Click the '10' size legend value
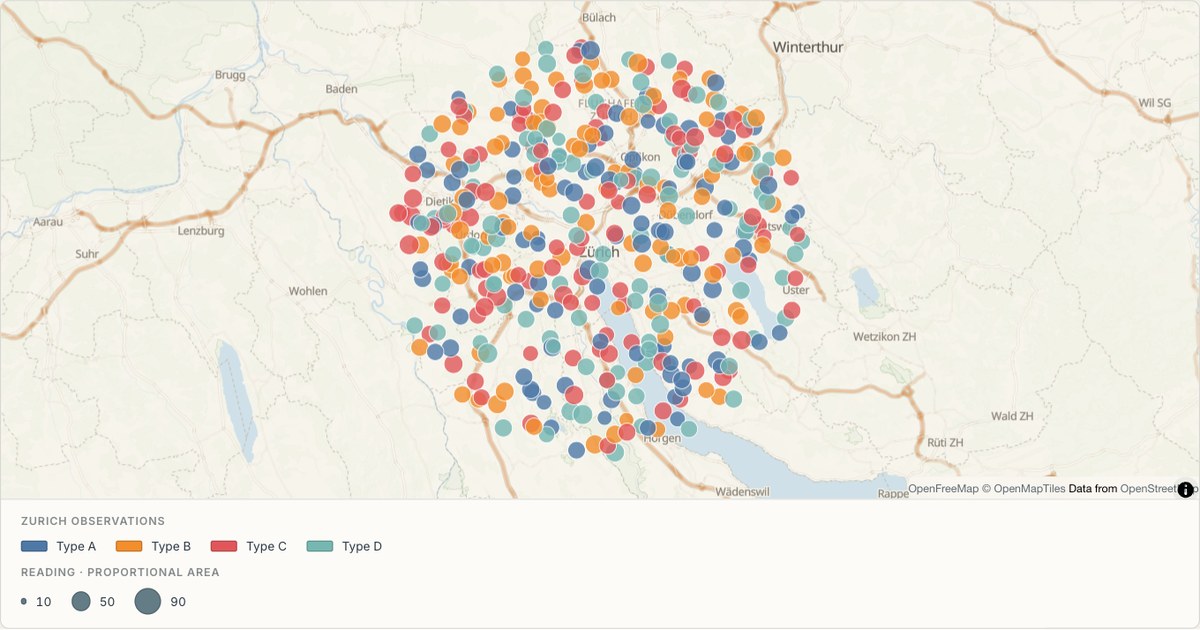The height and width of the screenshot is (630, 1200). point(43,602)
